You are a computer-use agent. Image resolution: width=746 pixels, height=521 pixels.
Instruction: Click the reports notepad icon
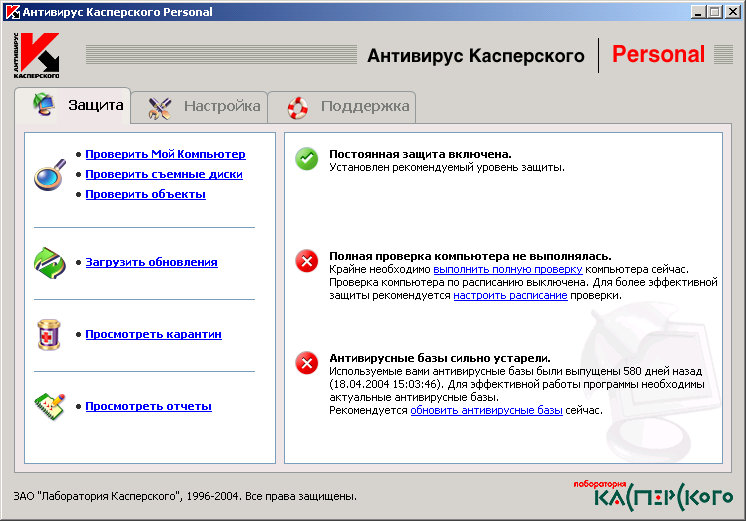(49, 406)
